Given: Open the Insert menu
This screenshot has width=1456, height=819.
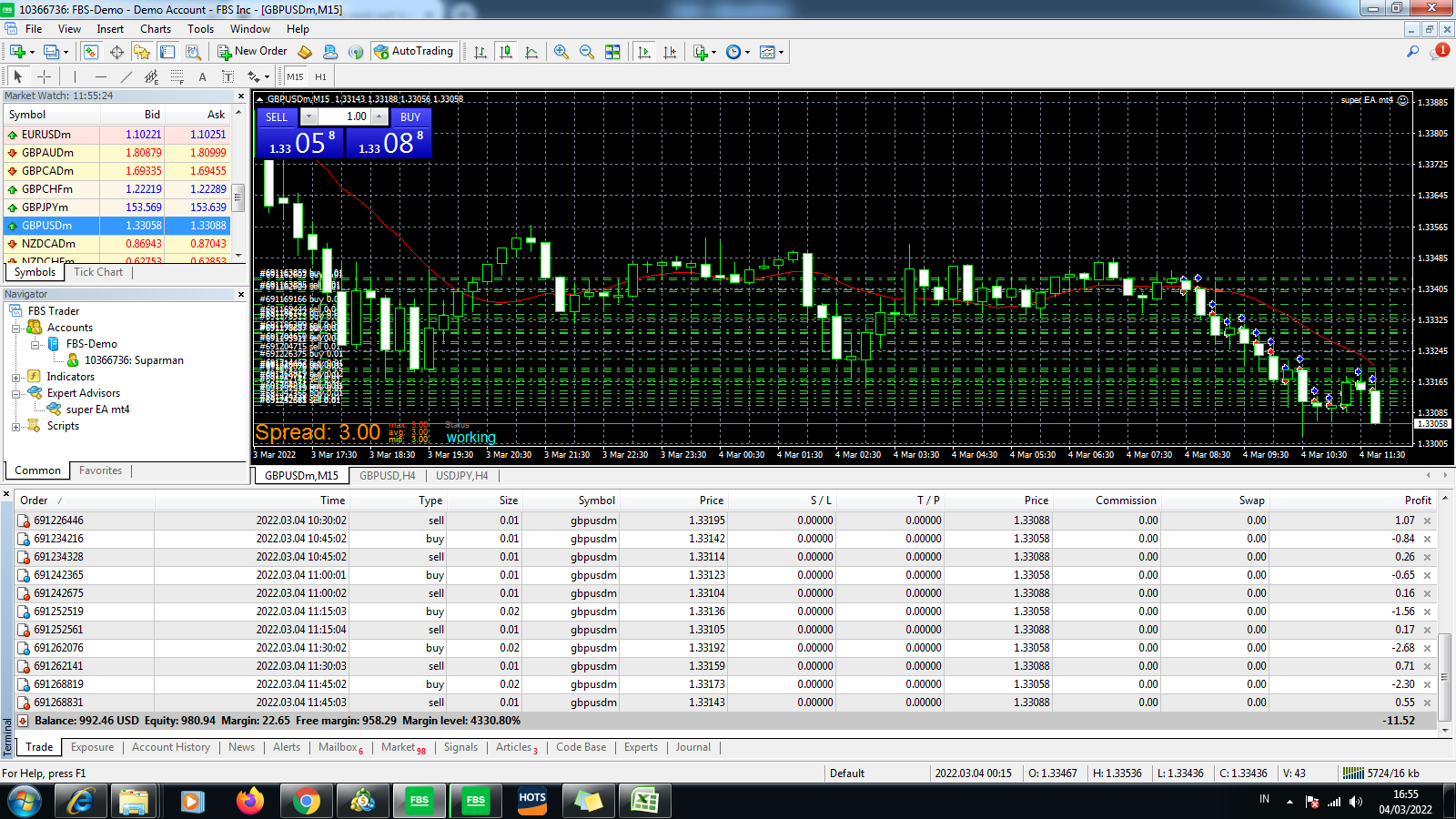Looking at the screenshot, I should 110,29.
